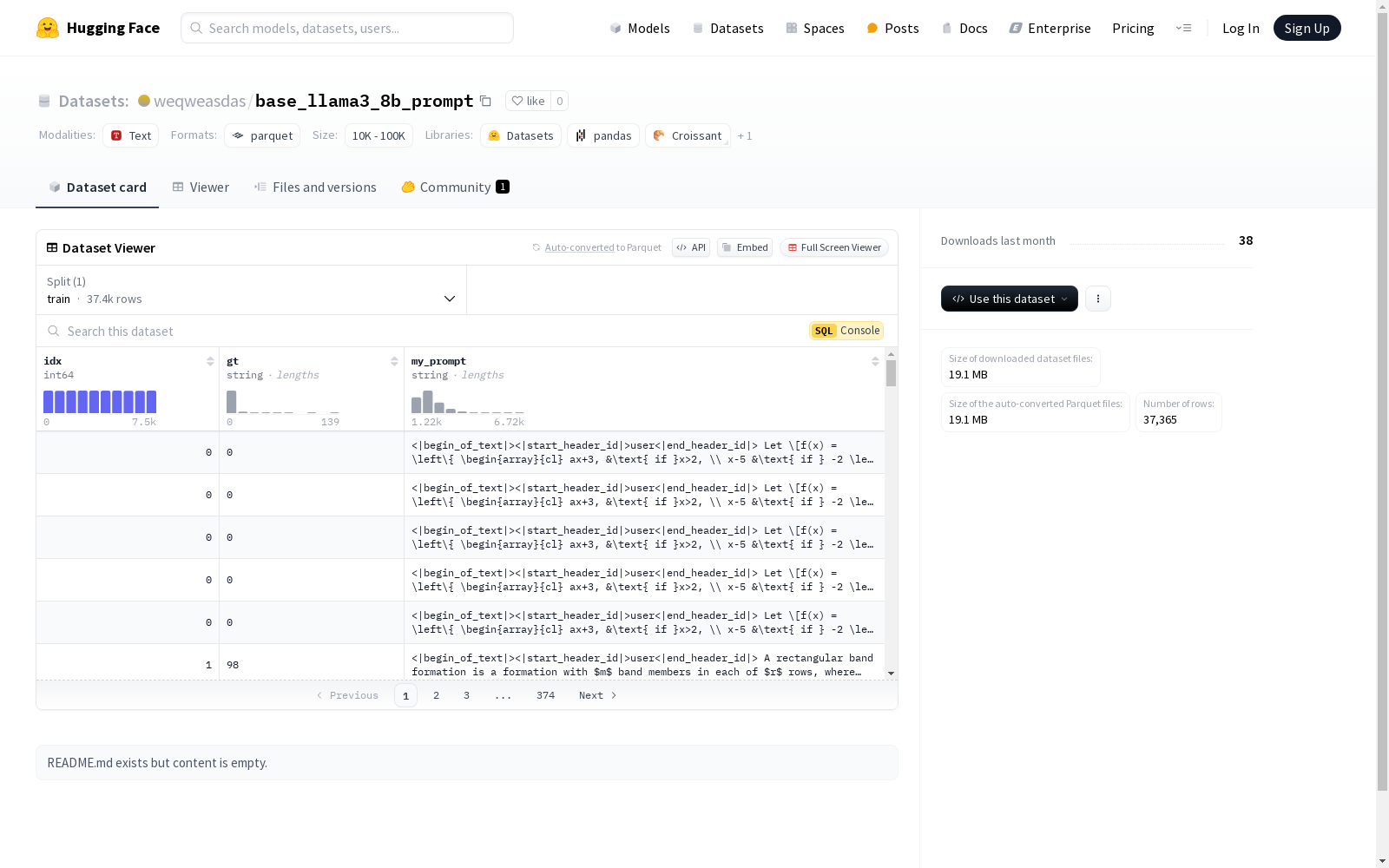Select current page 1
The height and width of the screenshot is (868, 1389).
click(405, 695)
